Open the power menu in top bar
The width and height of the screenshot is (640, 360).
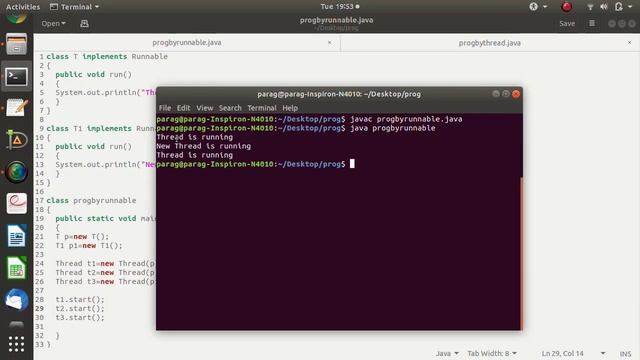click(x=624, y=7)
